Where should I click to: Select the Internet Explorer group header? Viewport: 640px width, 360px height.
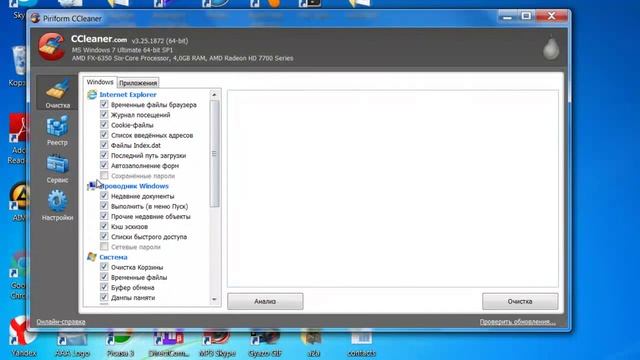(x=128, y=94)
